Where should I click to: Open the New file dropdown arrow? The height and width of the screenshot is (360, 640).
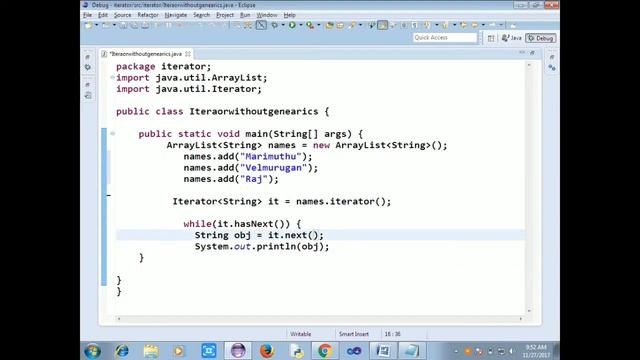(97, 25)
